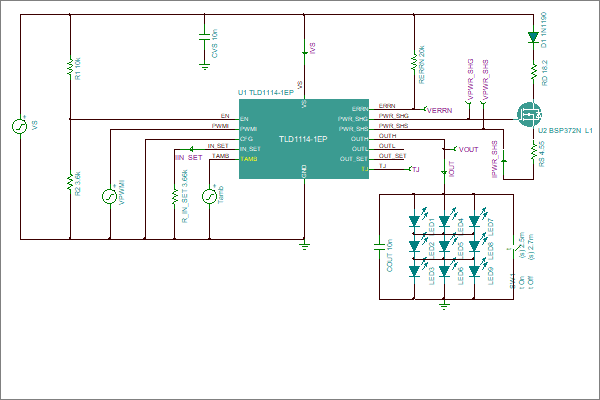Pick the LED9 diode symbol
This screenshot has width=600, height=400.
474,271
